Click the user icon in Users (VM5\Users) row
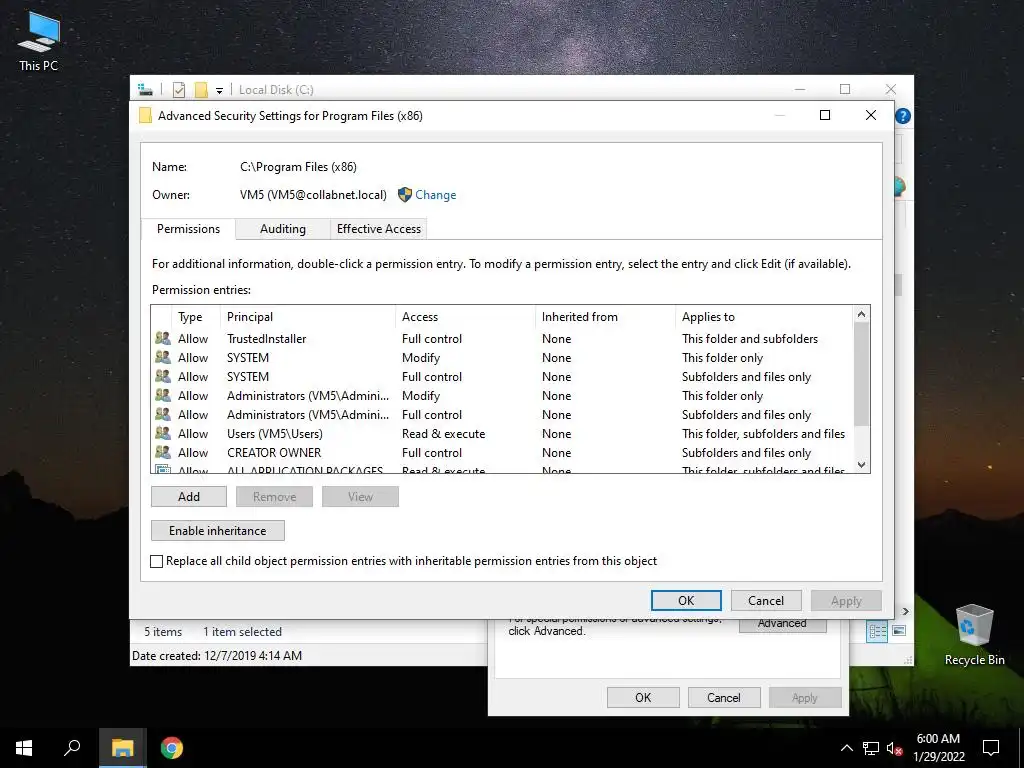The image size is (1024, 768). click(x=163, y=433)
